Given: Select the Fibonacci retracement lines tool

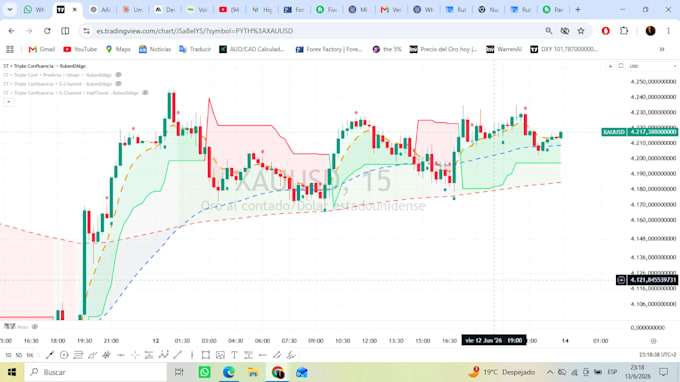Looking at the screenshot, I should [78, 355].
